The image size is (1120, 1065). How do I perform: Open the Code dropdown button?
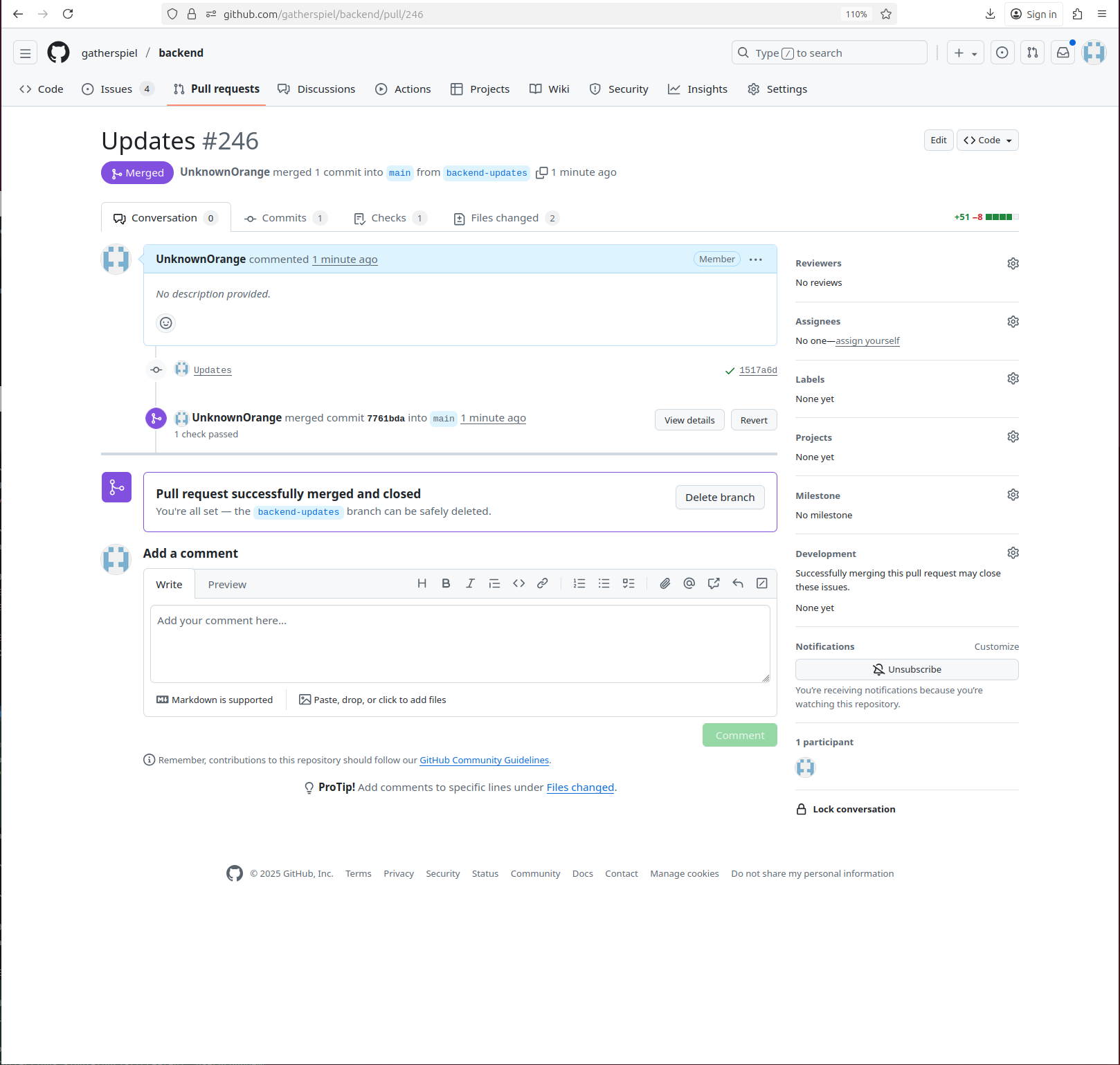(x=987, y=140)
